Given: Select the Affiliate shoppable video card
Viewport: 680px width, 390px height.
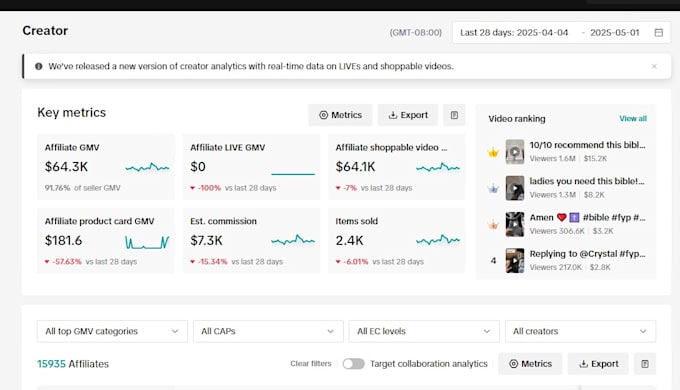Looking at the screenshot, I should [x=396, y=167].
